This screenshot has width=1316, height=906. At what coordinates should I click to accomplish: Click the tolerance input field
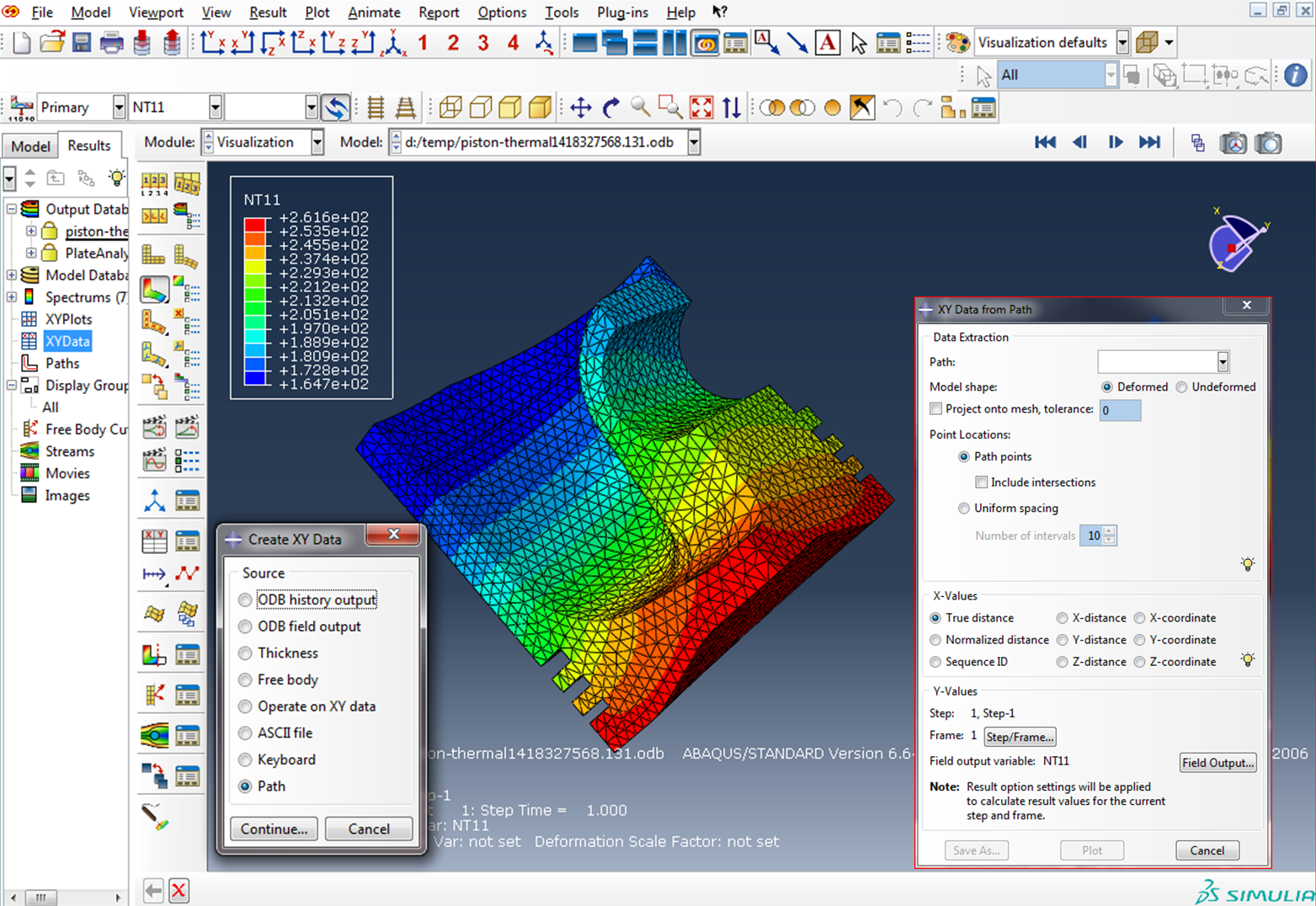1120,410
